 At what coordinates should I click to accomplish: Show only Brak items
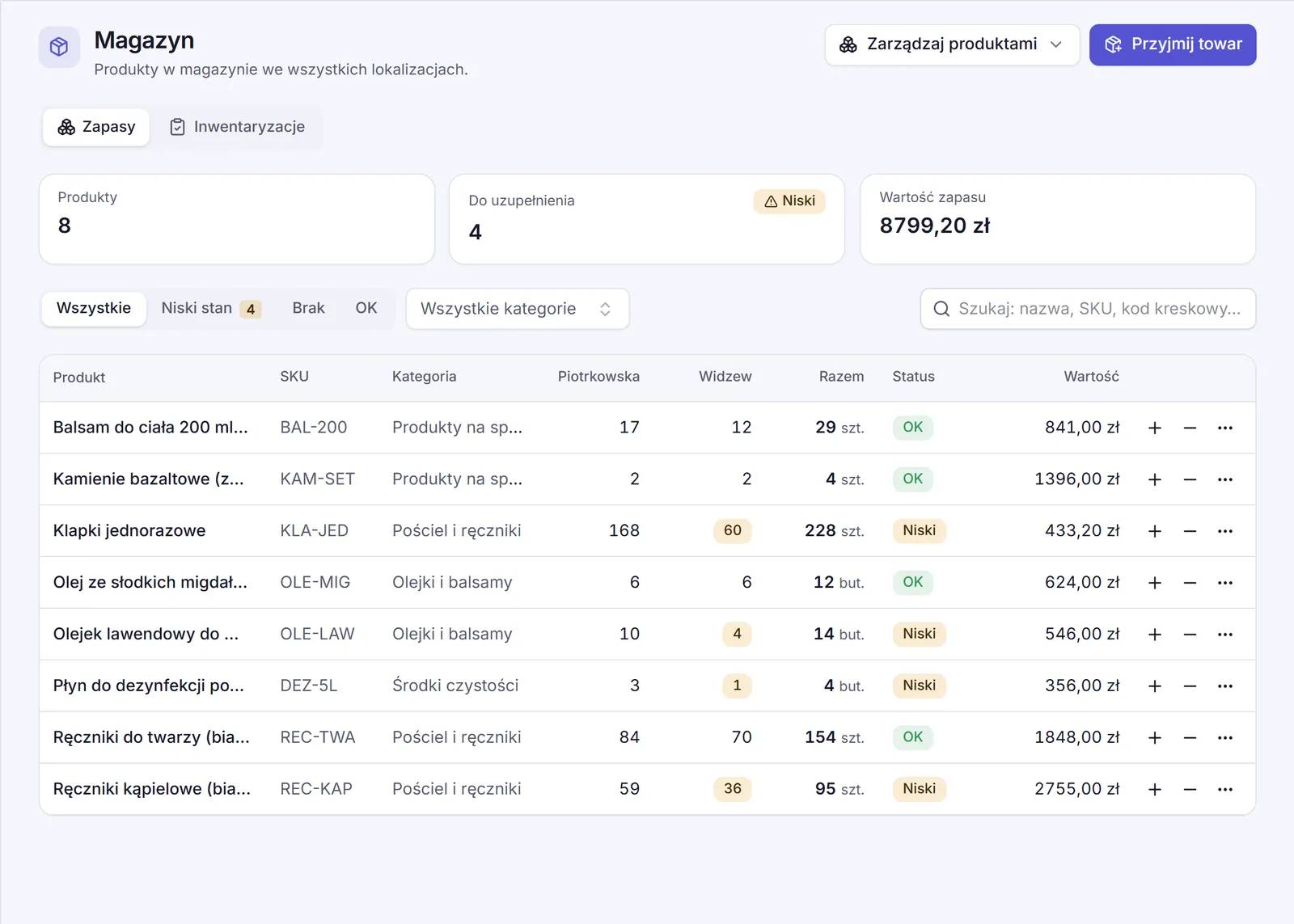click(x=308, y=308)
